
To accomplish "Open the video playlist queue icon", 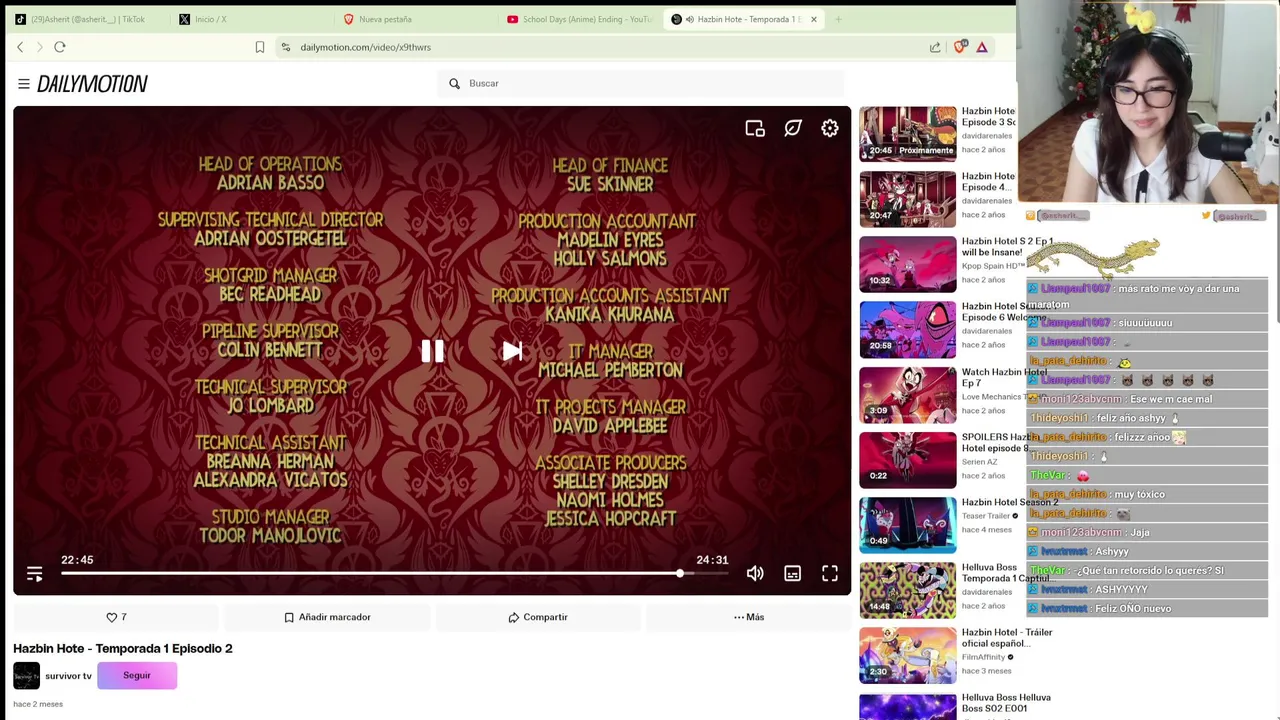I will 35,574.
